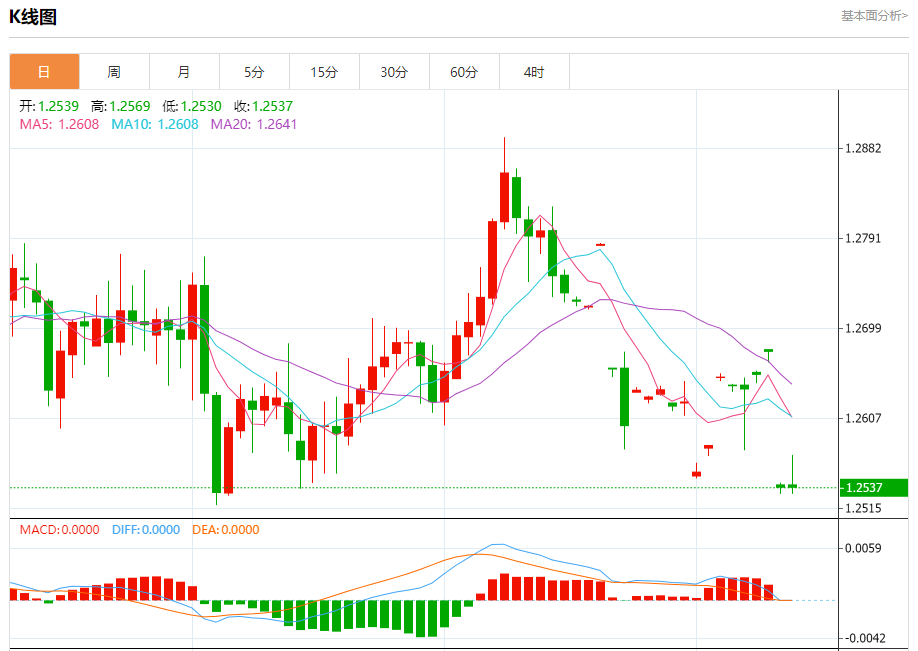918x651 pixels.
Task: Open the 15分 interval tab
Action: [x=324, y=72]
